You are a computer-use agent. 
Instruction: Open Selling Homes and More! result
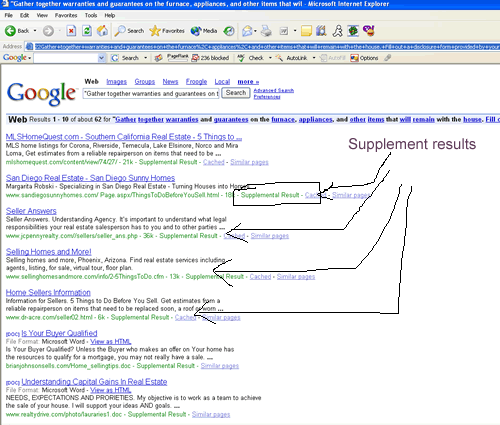[x=49, y=252]
